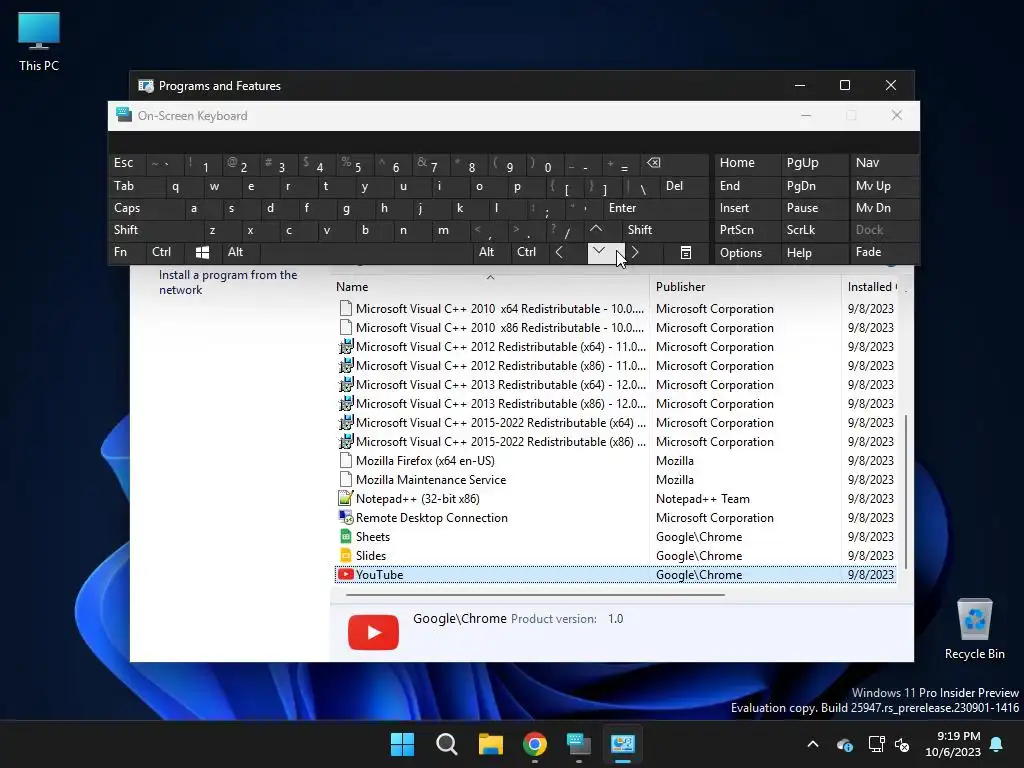Click the Enter key on keyboard
The height and width of the screenshot is (768, 1024).
click(656, 208)
